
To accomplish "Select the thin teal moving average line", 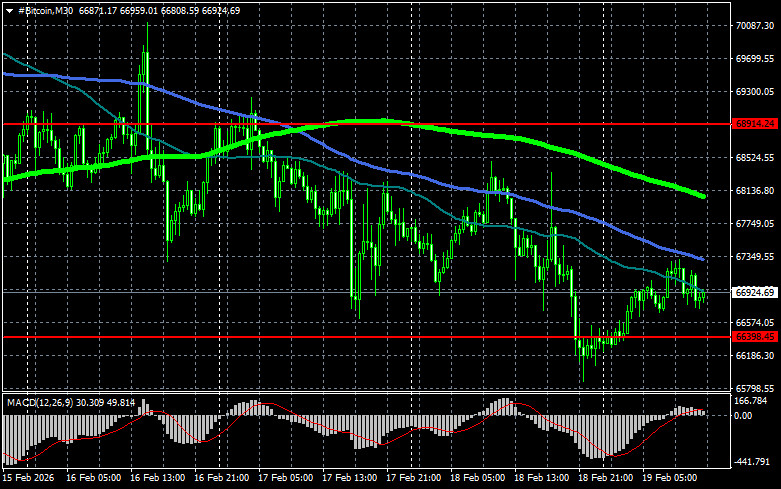I will coord(428,199).
